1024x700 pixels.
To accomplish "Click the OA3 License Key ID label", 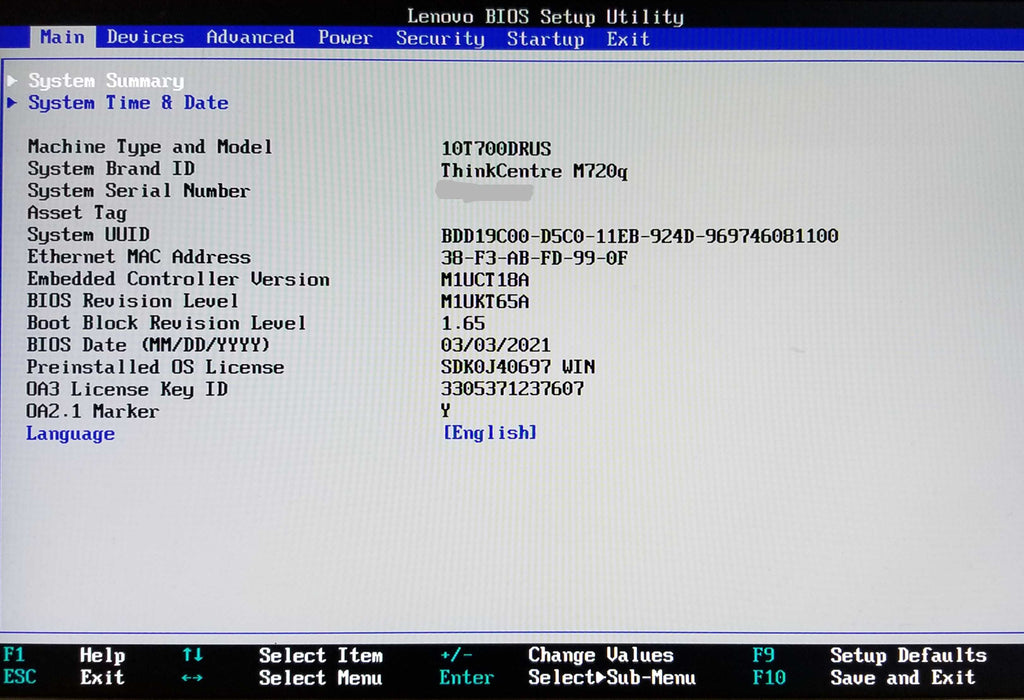I will 127,389.
